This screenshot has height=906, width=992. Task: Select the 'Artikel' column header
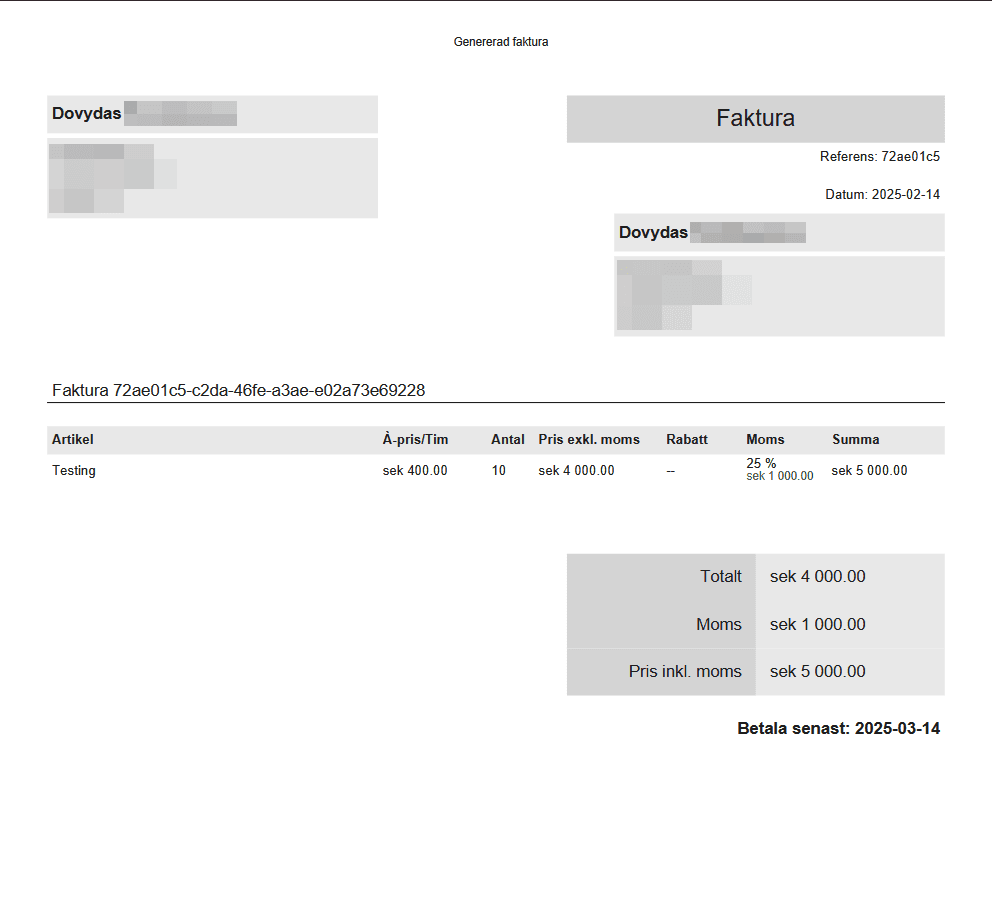click(72, 439)
